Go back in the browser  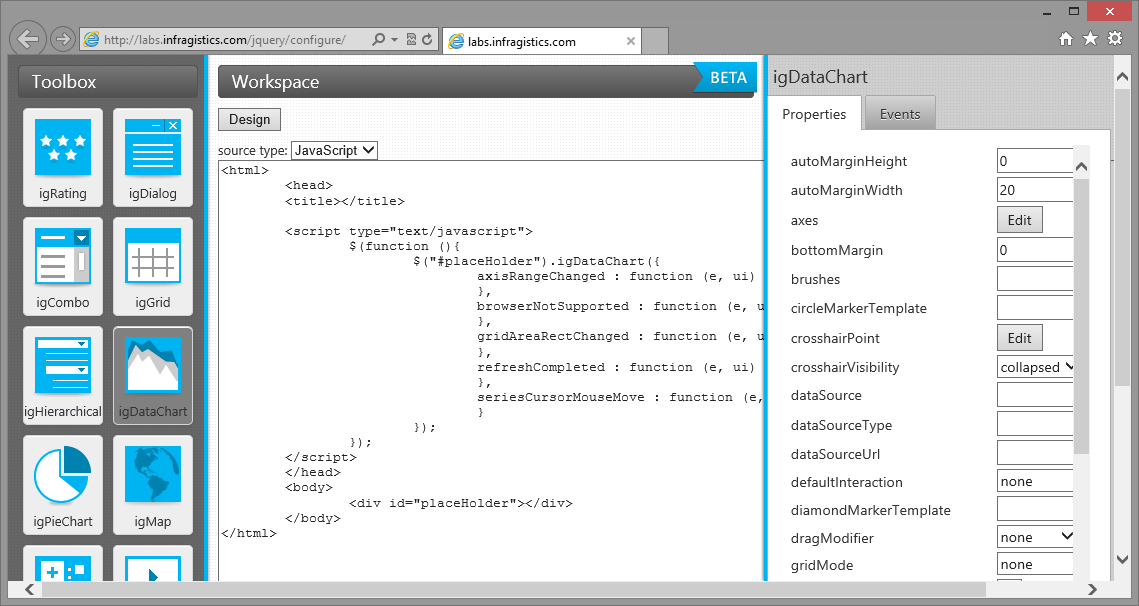click(x=28, y=39)
